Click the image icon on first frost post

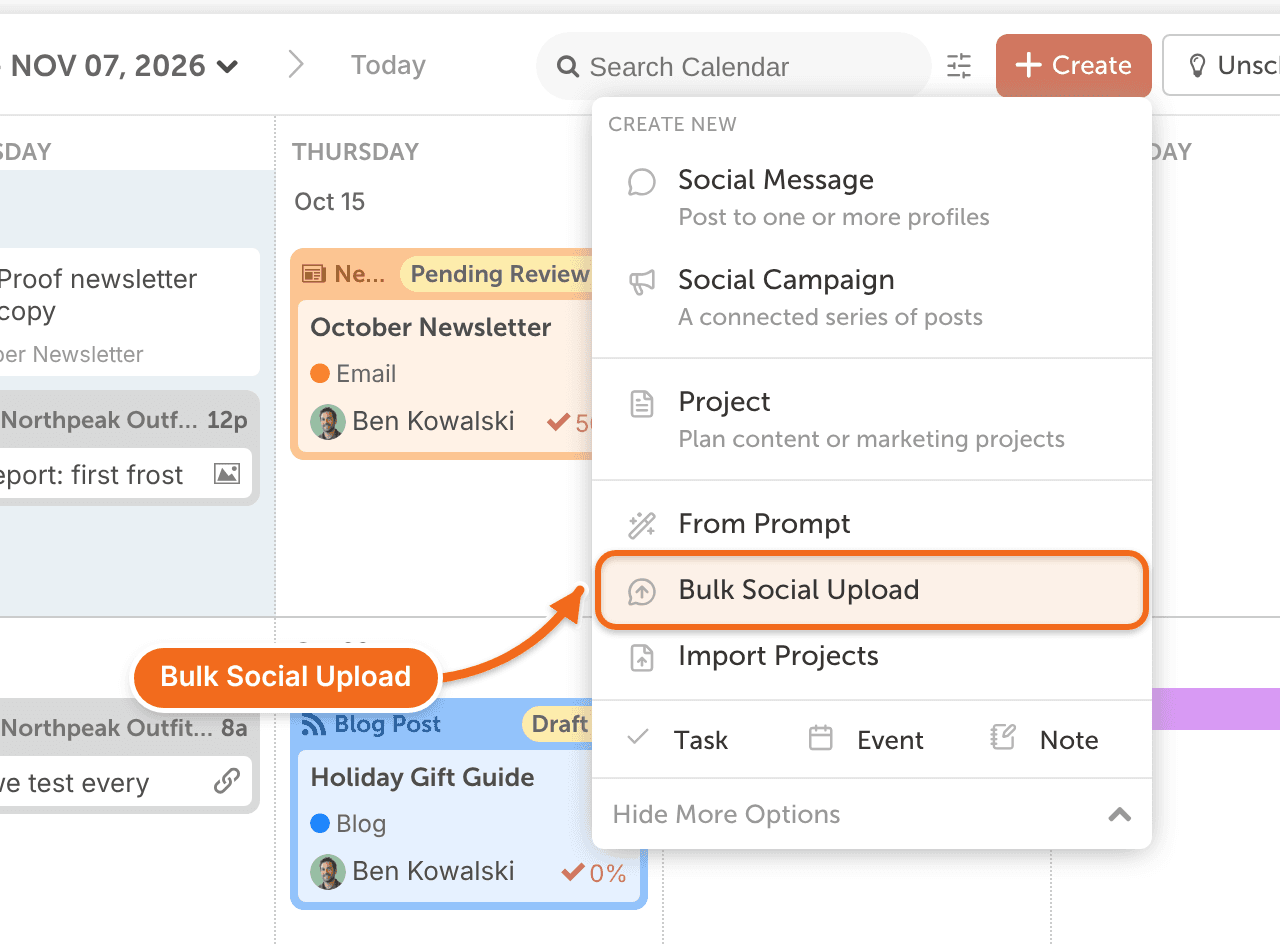click(x=227, y=474)
